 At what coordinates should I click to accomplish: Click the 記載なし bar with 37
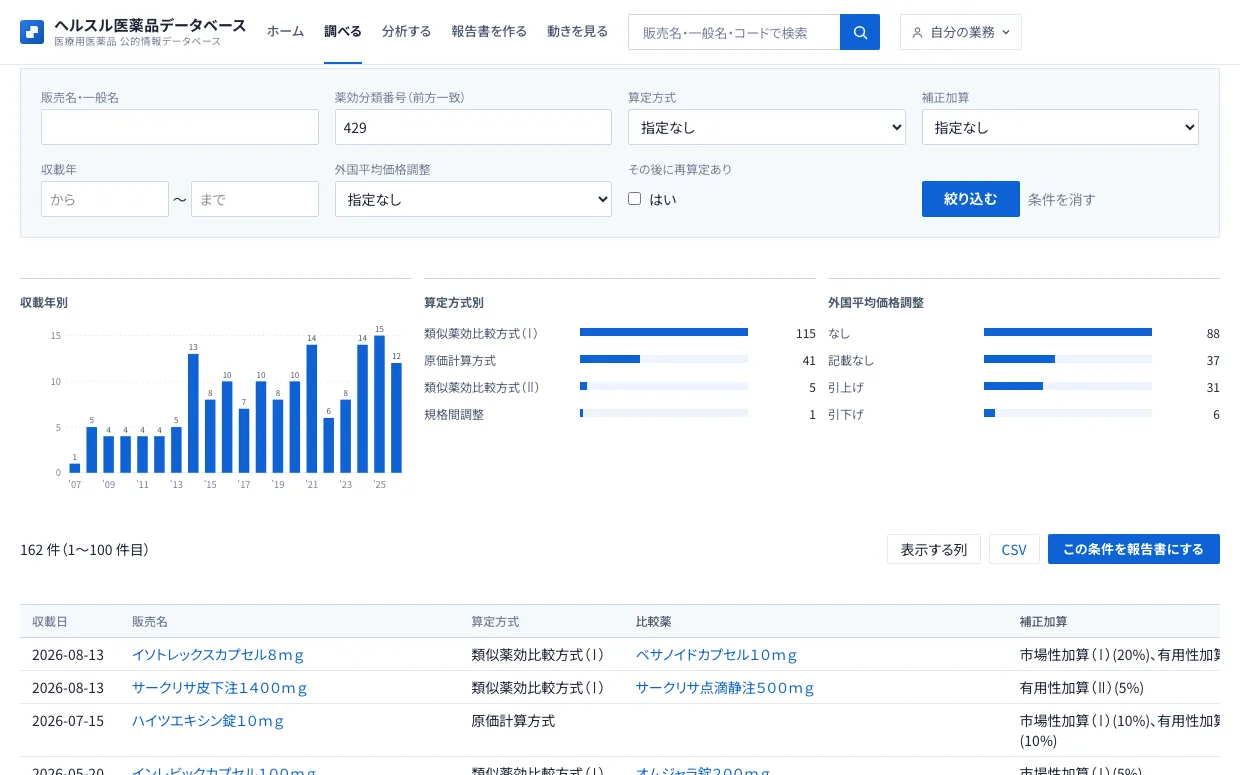tap(1019, 359)
